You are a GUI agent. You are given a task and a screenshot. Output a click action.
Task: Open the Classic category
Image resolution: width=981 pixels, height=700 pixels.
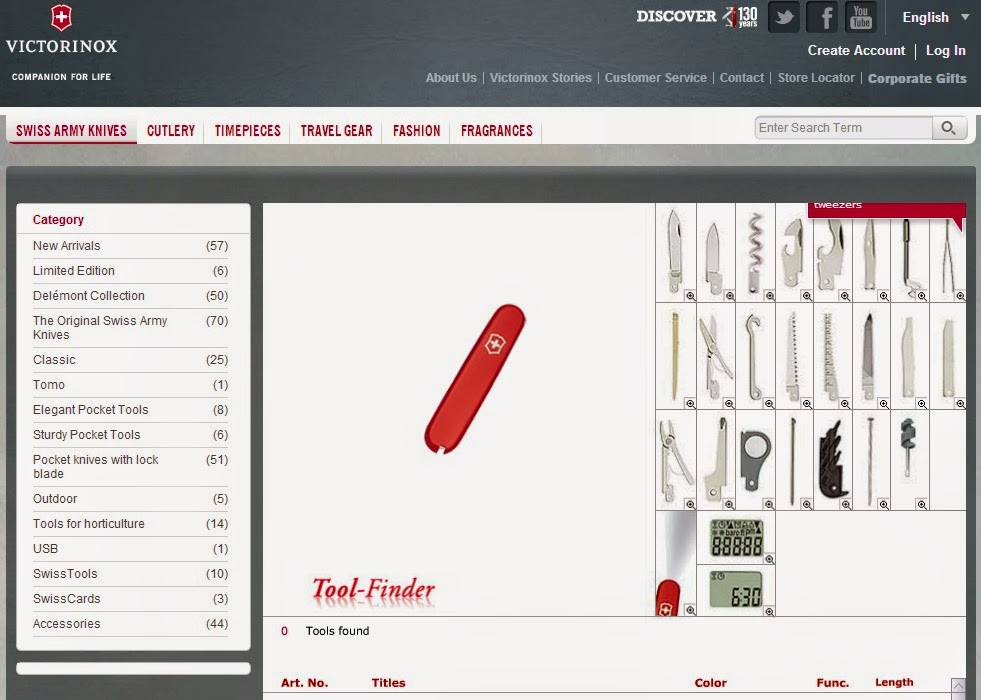(x=130, y=360)
